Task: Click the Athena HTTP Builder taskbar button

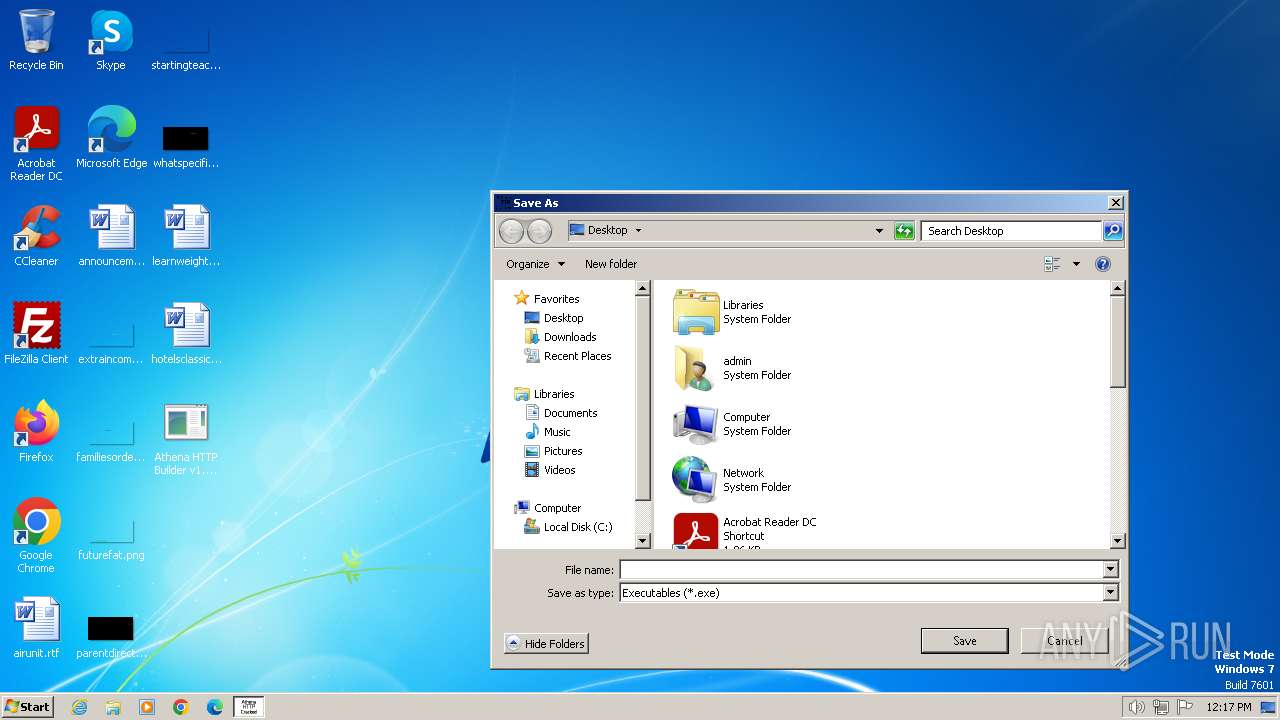Action: click(x=249, y=707)
